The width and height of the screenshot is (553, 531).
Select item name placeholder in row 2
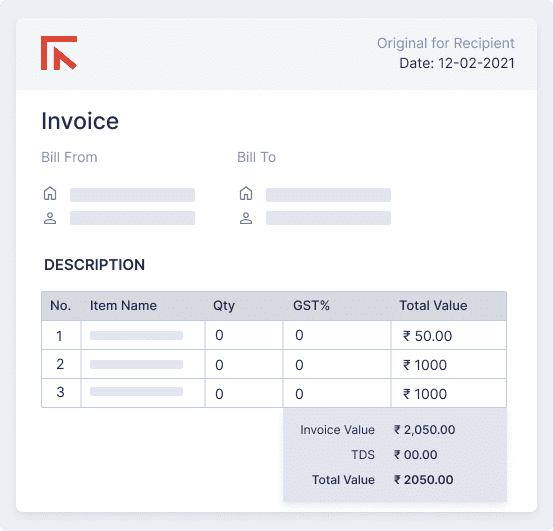click(x=136, y=364)
